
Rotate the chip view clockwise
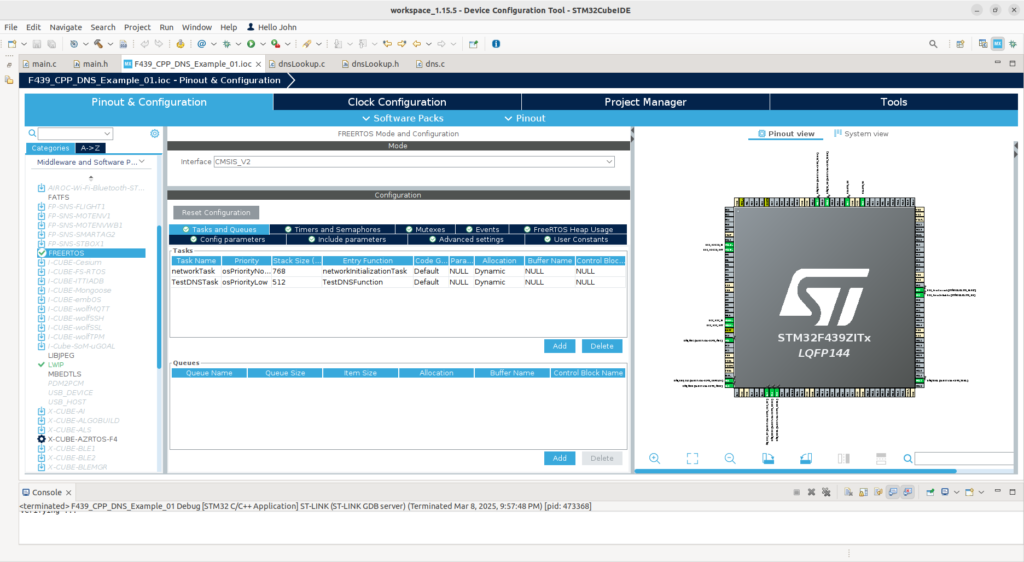coord(768,458)
